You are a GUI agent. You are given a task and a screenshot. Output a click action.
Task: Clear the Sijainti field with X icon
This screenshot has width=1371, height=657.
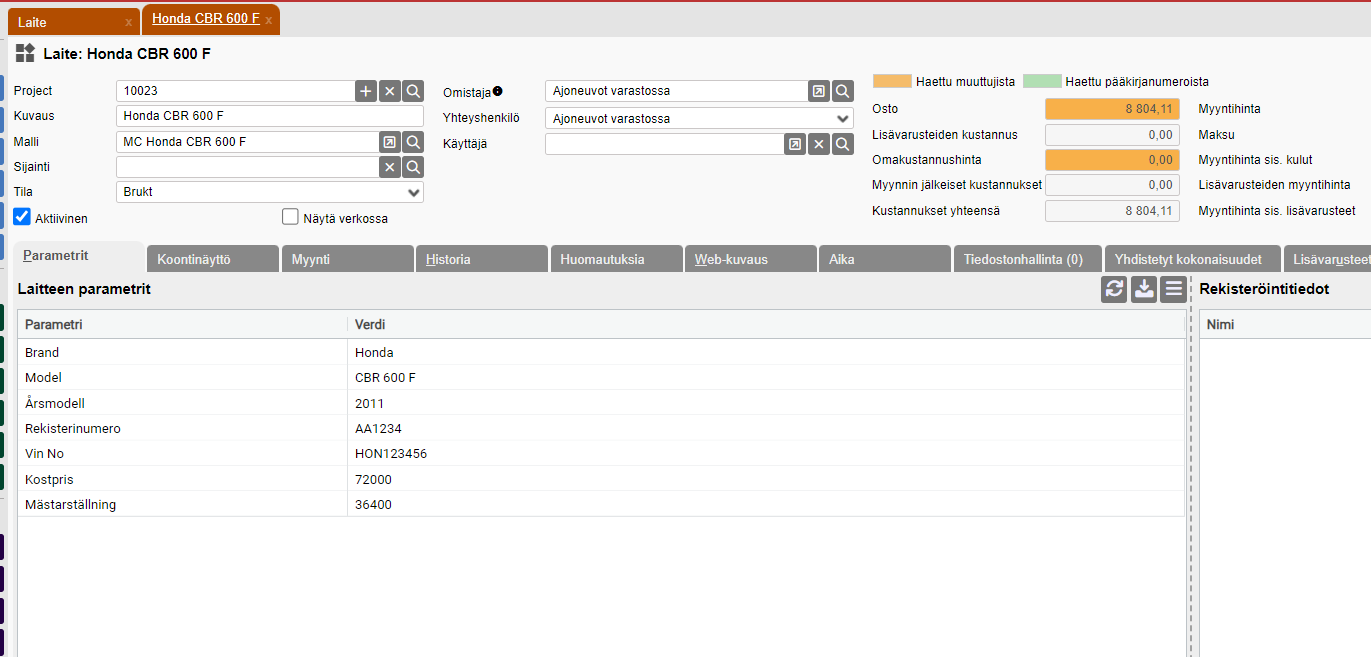[390, 167]
